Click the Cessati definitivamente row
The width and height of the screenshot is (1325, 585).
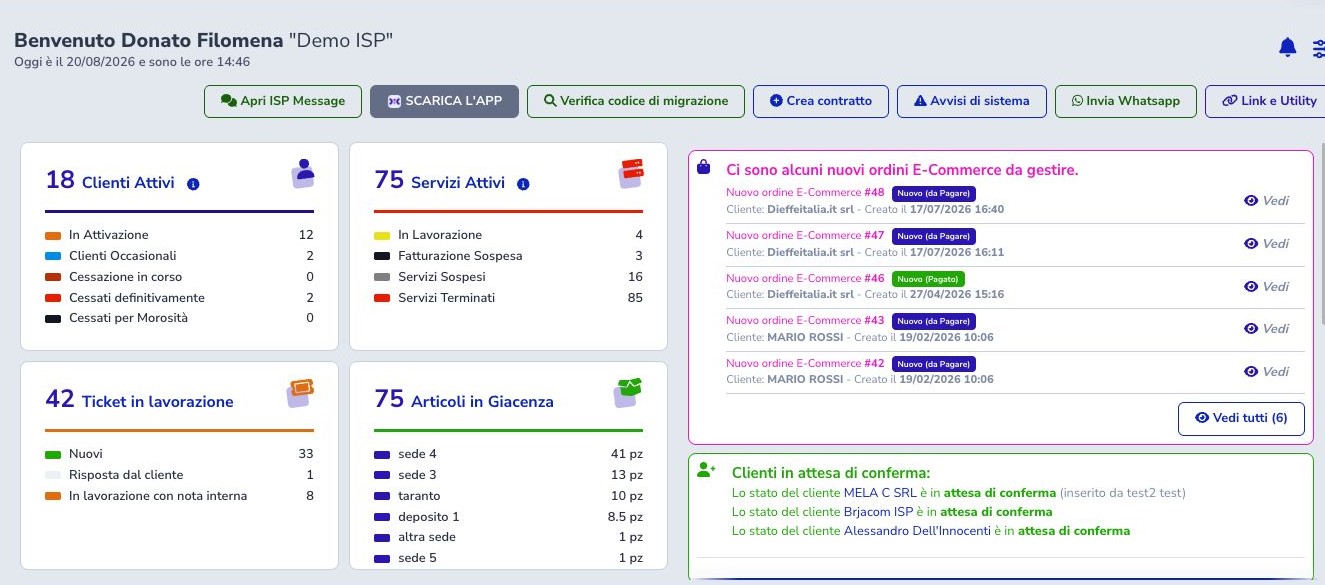click(x=179, y=298)
